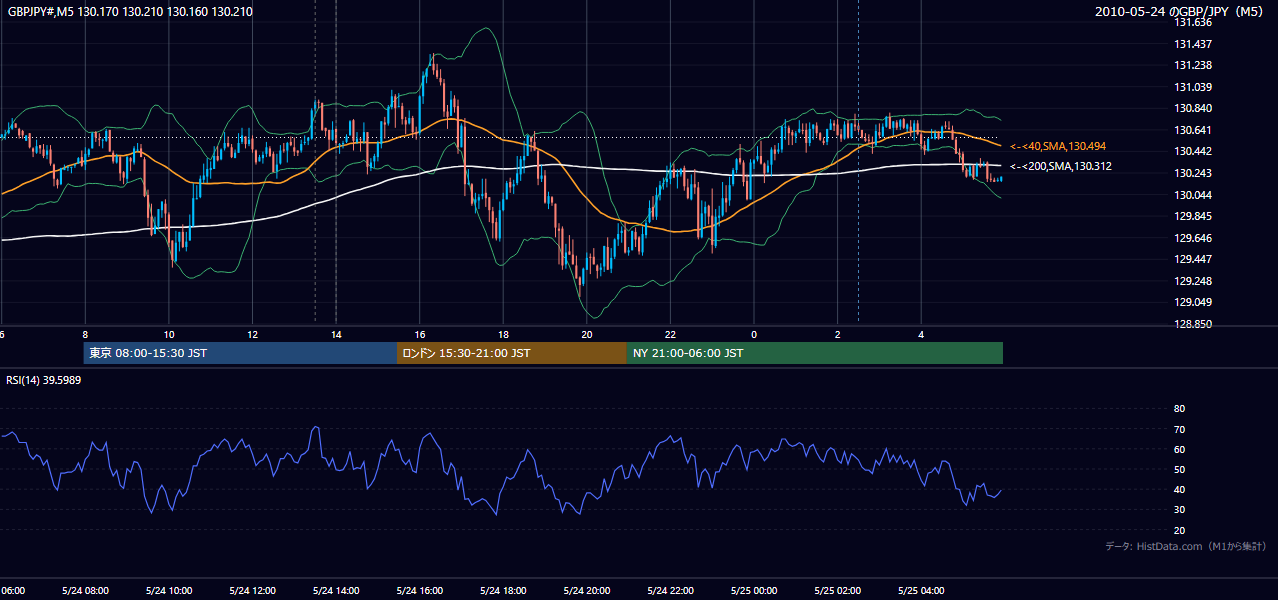Screen dimensions: 1278x600
Task: Click hour label 0 under price chart
Action: [x=754, y=335]
